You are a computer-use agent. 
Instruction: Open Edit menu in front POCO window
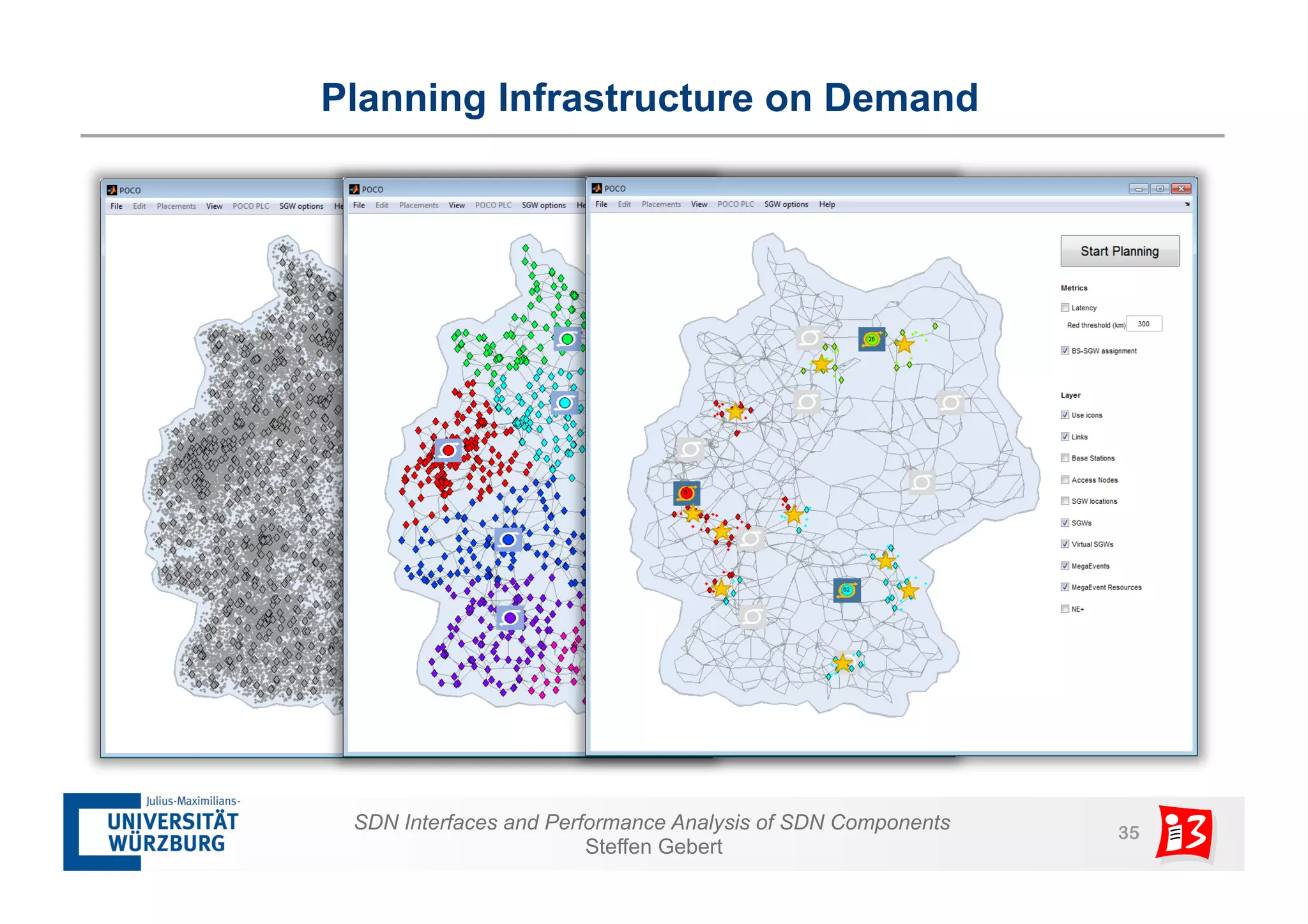[624, 204]
